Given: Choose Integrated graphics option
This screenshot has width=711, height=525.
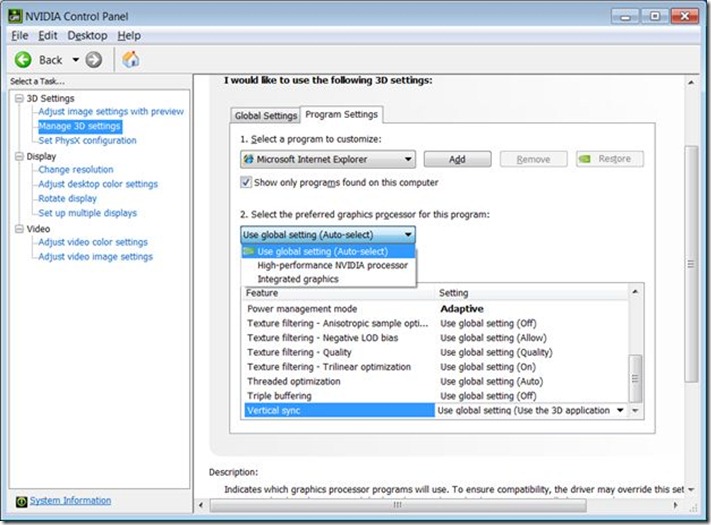Looking at the screenshot, I should point(328,279).
